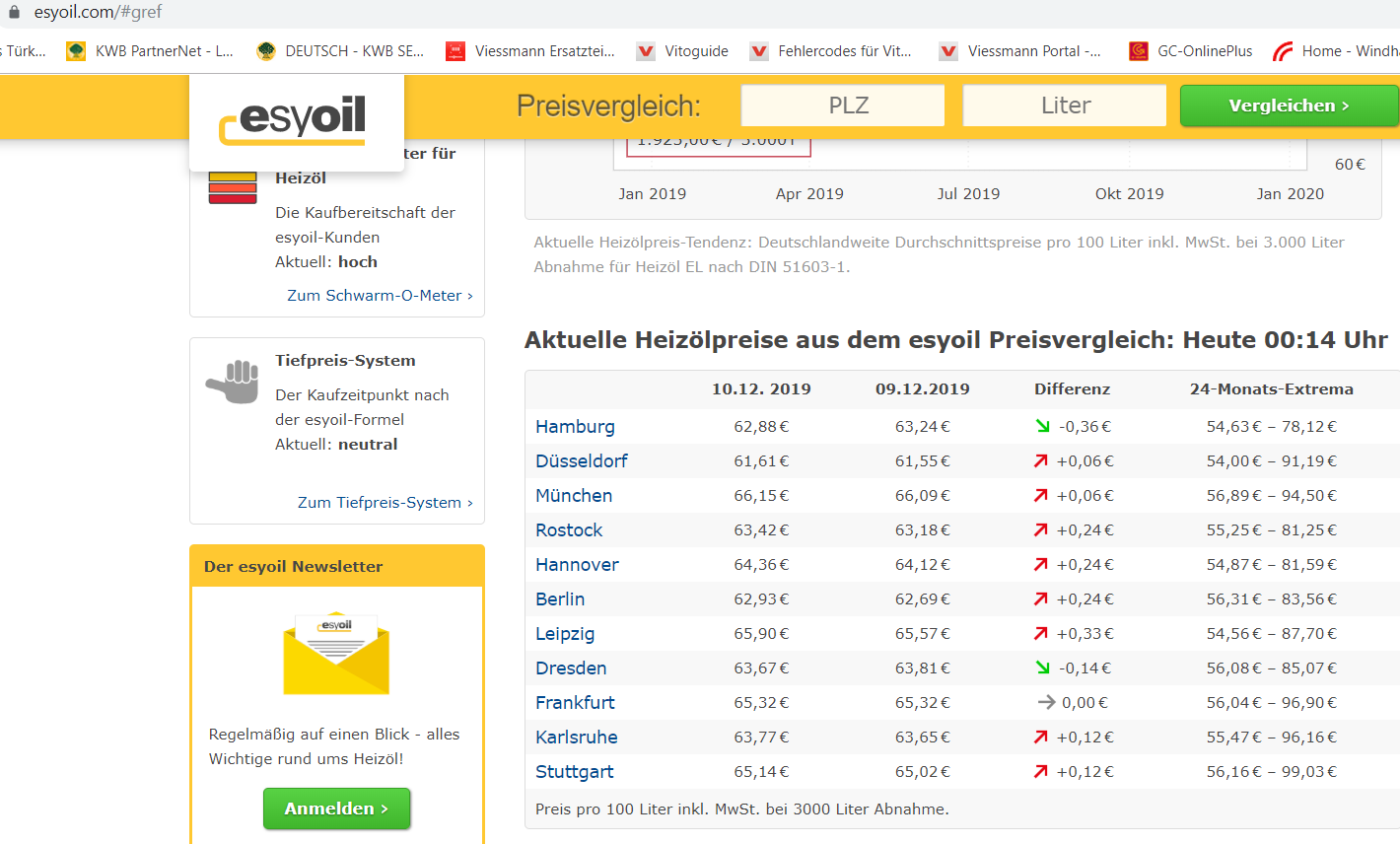Click the up arrow in Hannover row
Viewport: 1400px width, 844px height.
[1041, 564]
